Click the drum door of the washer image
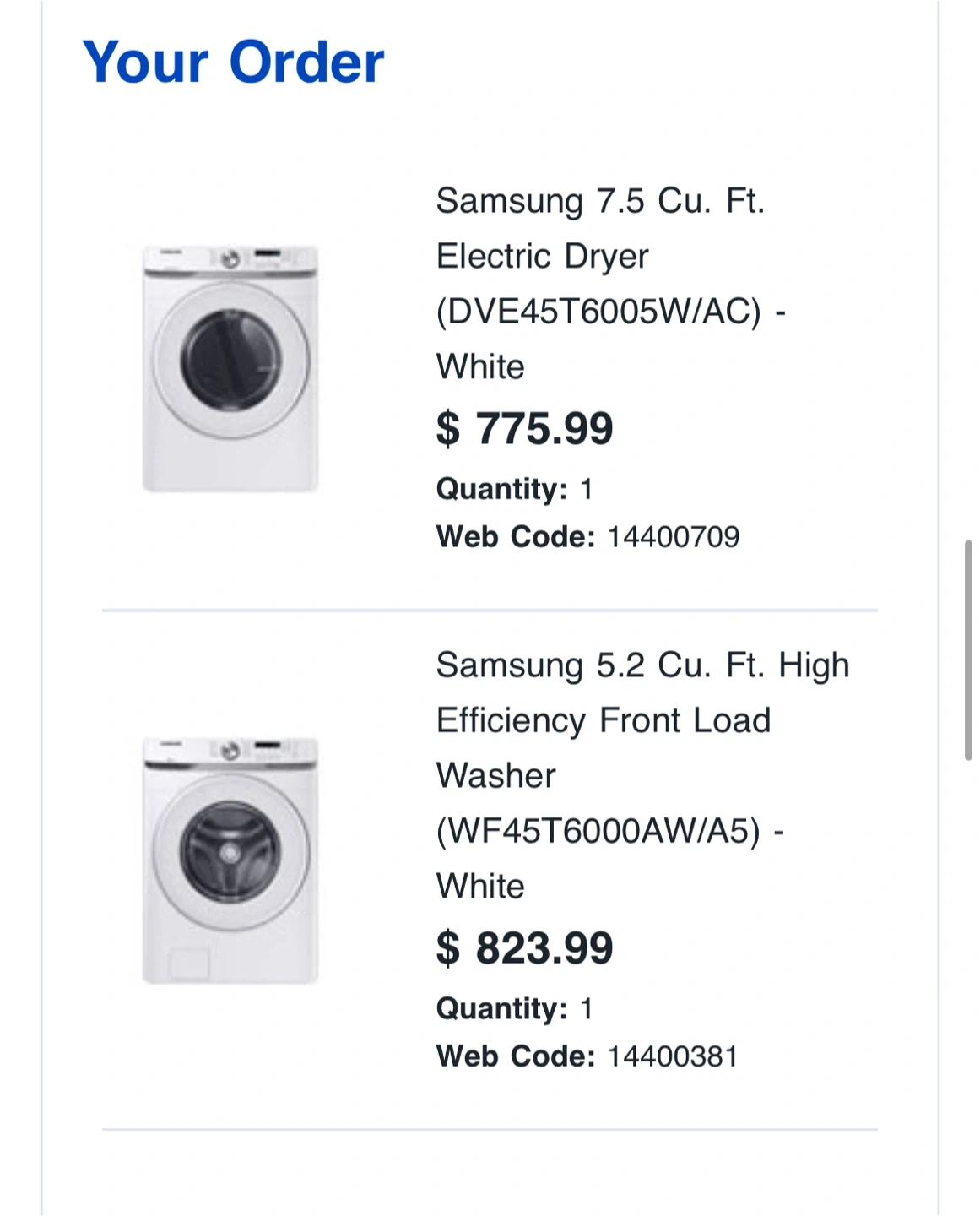This screenshot has width=980, height=1216. coord(230,851)
